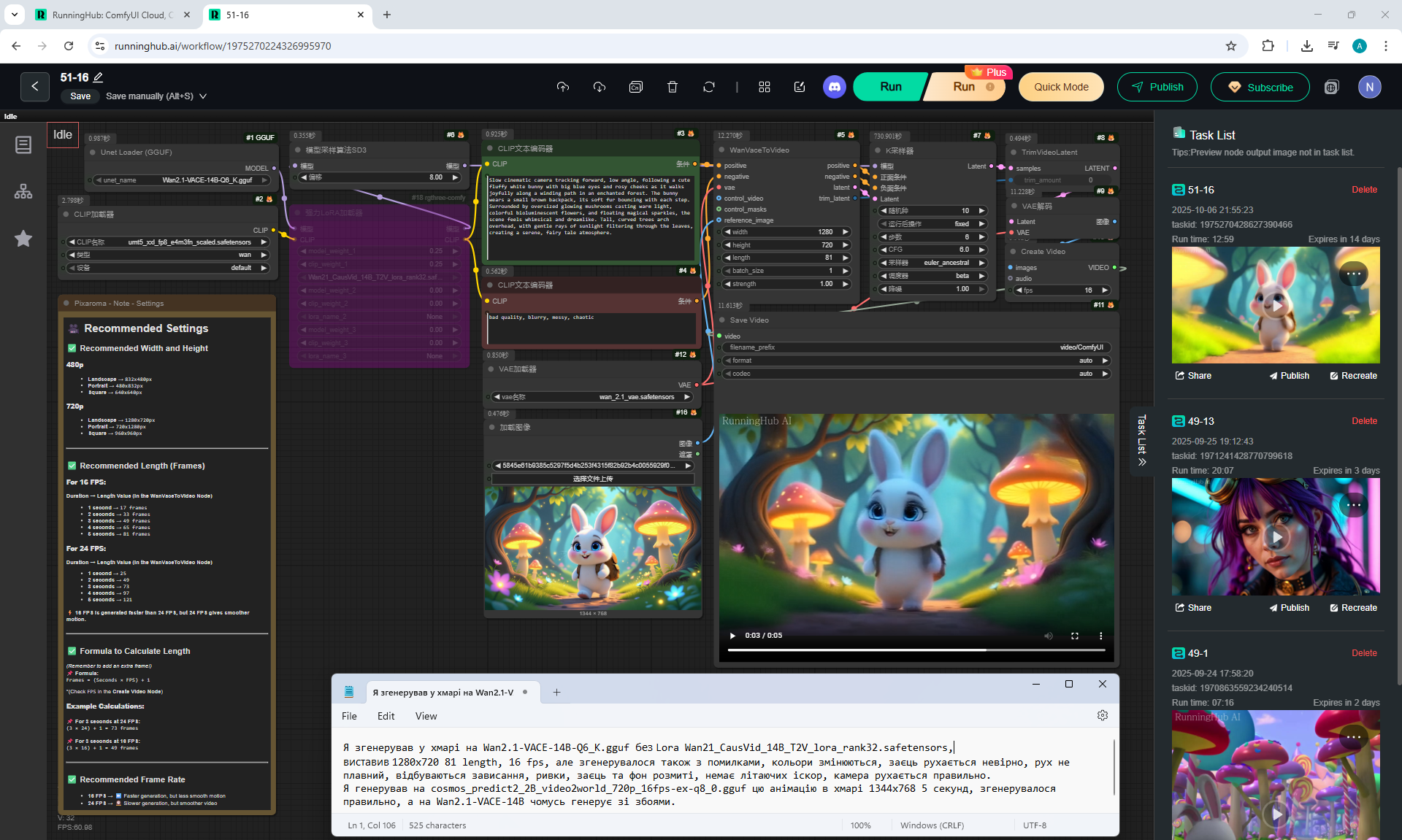The height and width of the screenshot is (840, 1402).
Task: Click the cloud upload icon
Action: (x=562, y=87)
